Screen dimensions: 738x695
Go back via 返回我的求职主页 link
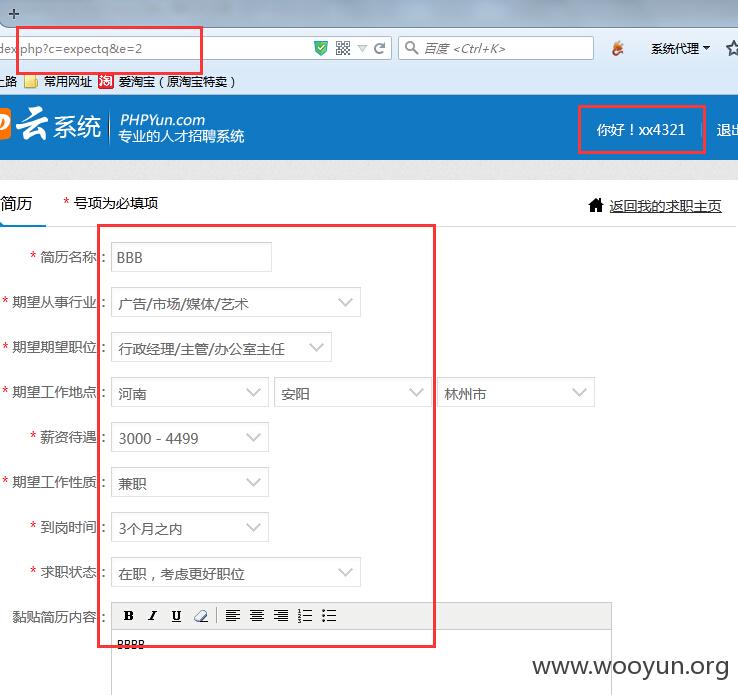click(x=665, y=206)
